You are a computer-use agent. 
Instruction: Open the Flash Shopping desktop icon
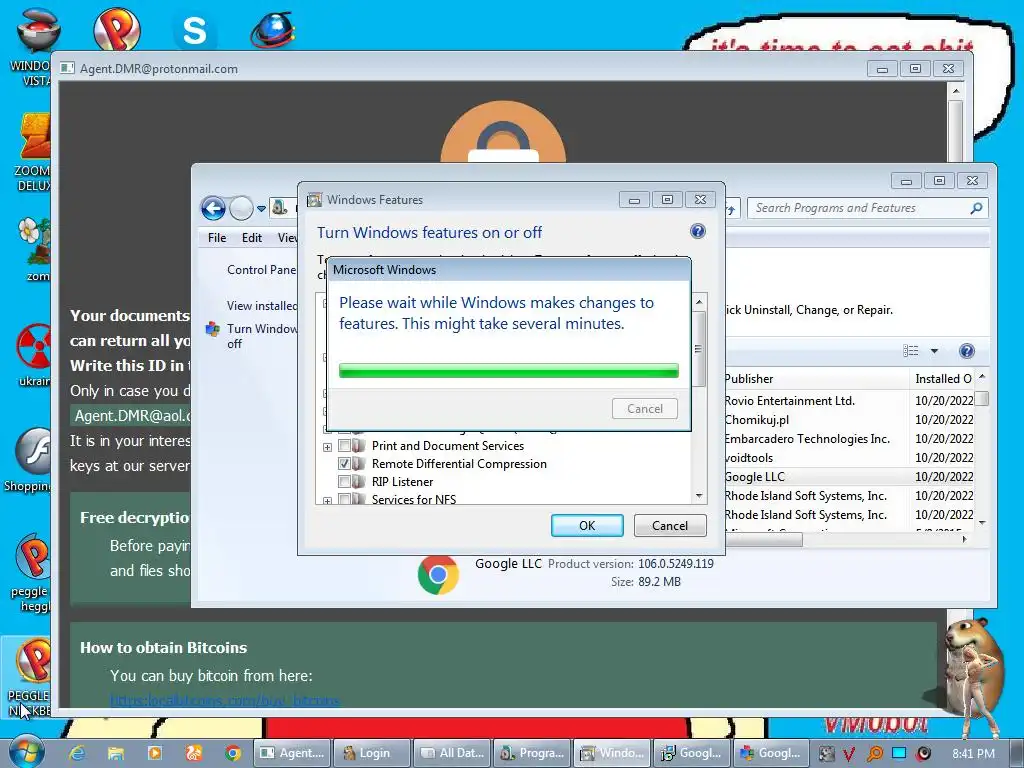click(29, 460)
